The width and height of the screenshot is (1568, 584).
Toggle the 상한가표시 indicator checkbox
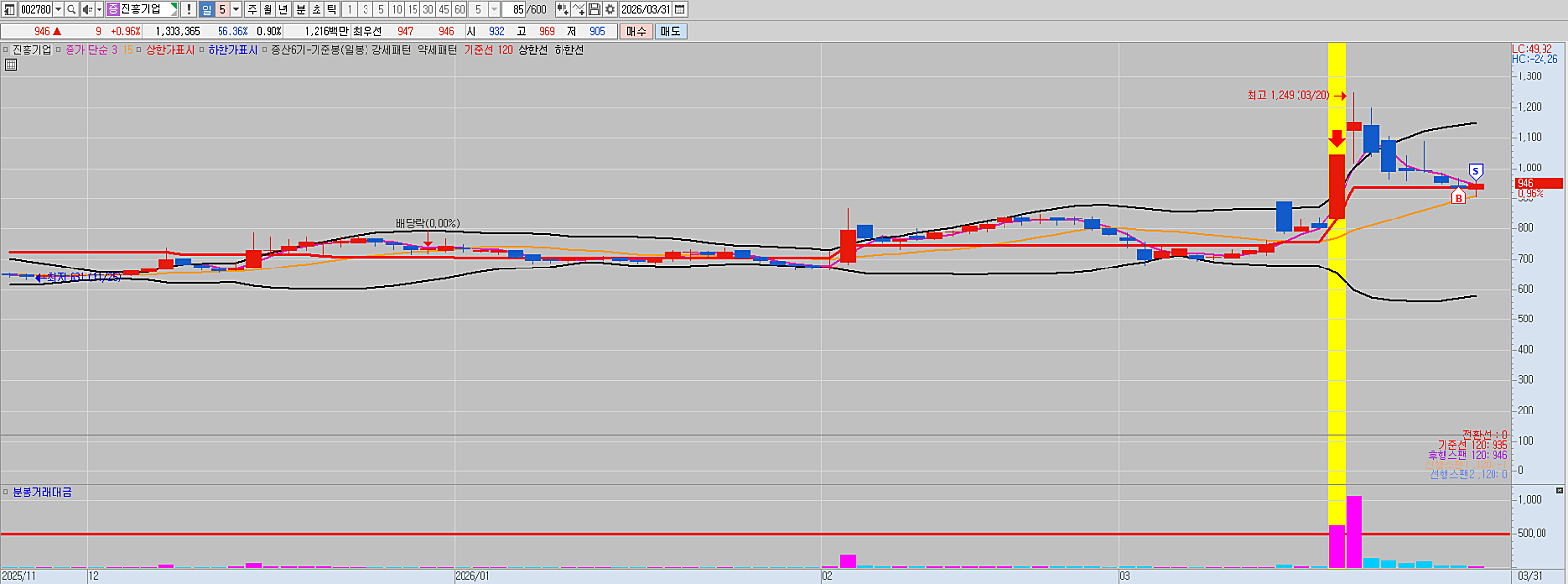(x=139, y=50)
